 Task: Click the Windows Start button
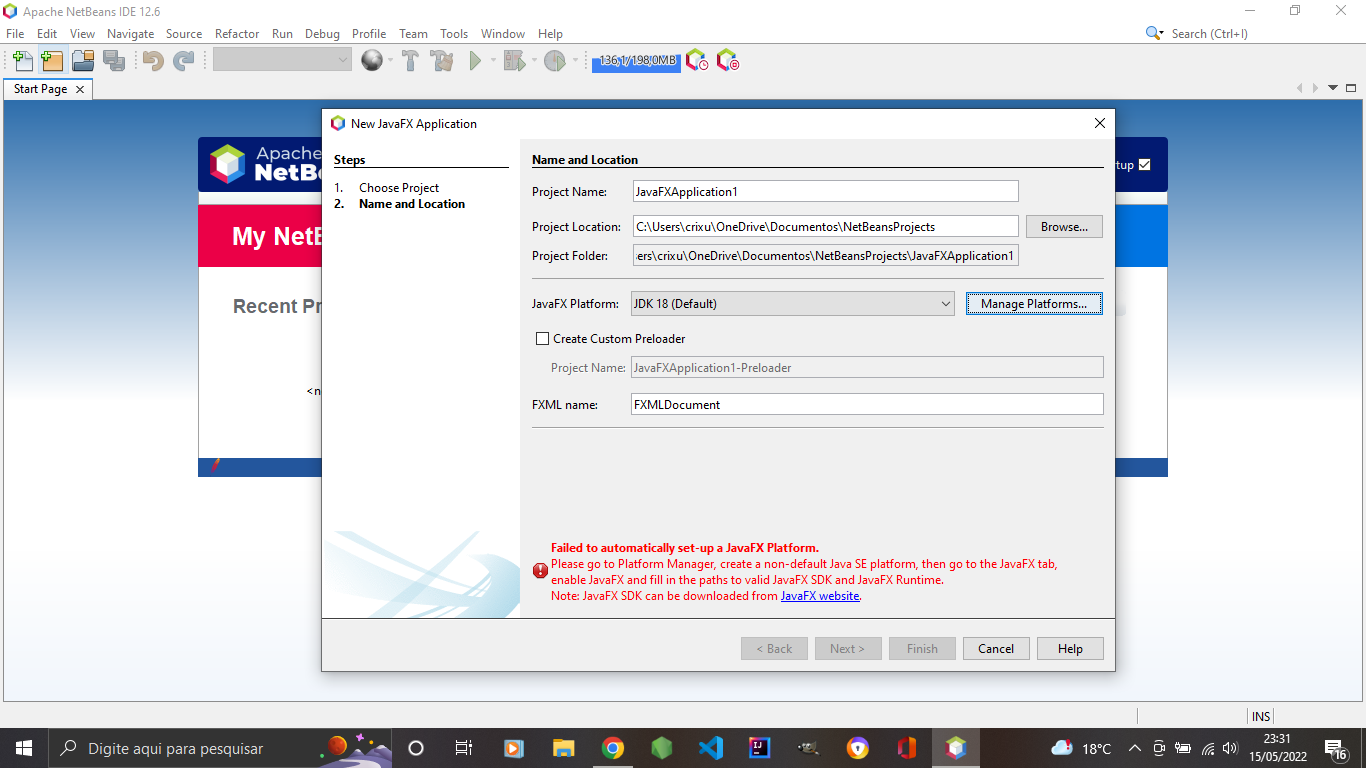[24, 748]
